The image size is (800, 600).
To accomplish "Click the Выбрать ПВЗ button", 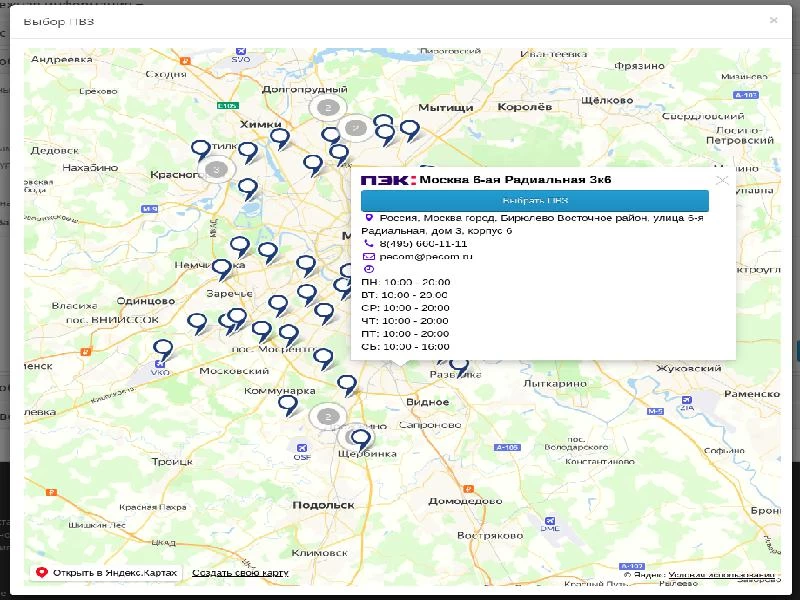I will (x=535, y=201).
